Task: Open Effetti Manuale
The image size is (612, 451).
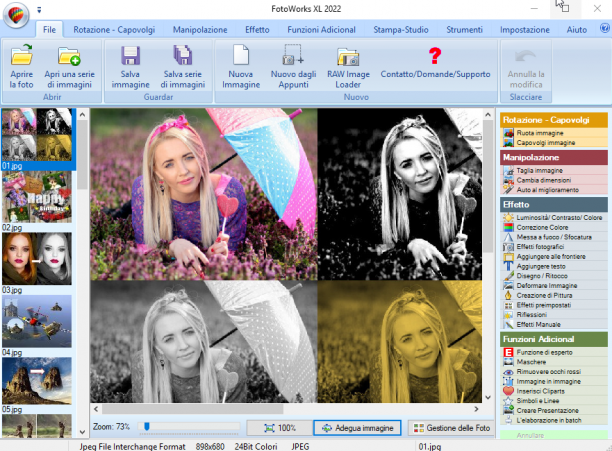Action: [x=554, y=325]
